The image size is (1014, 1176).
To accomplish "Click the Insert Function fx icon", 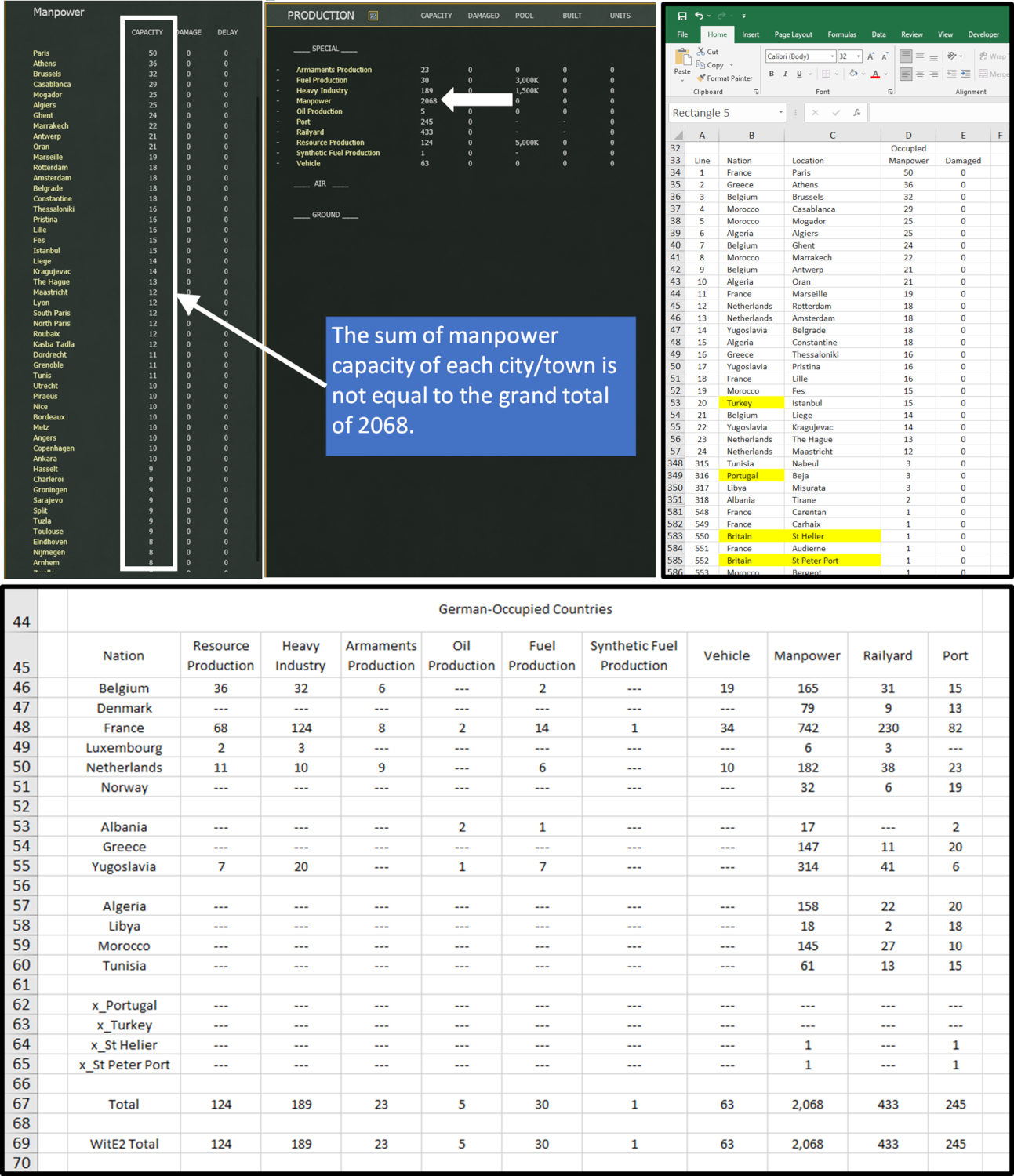I will pyautogui.click(x=857, y=113).
